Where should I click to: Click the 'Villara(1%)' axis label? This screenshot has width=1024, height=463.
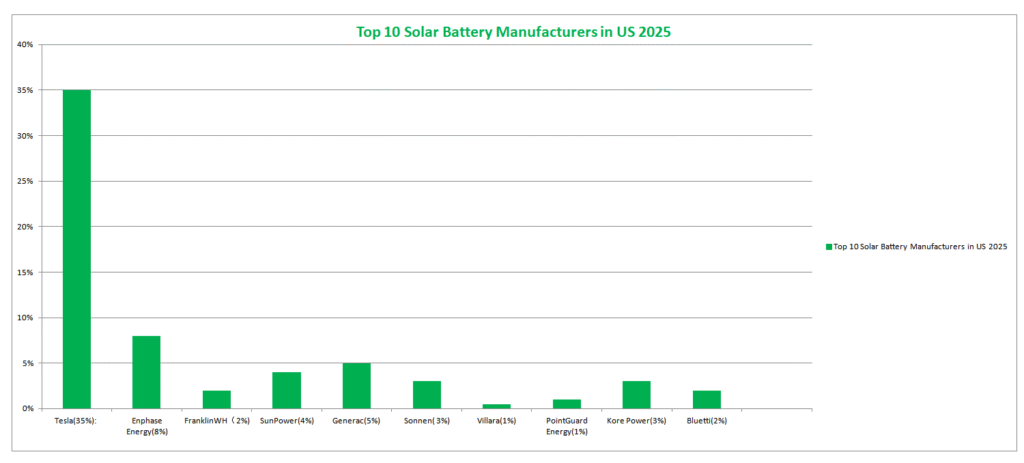pos(496,421)
